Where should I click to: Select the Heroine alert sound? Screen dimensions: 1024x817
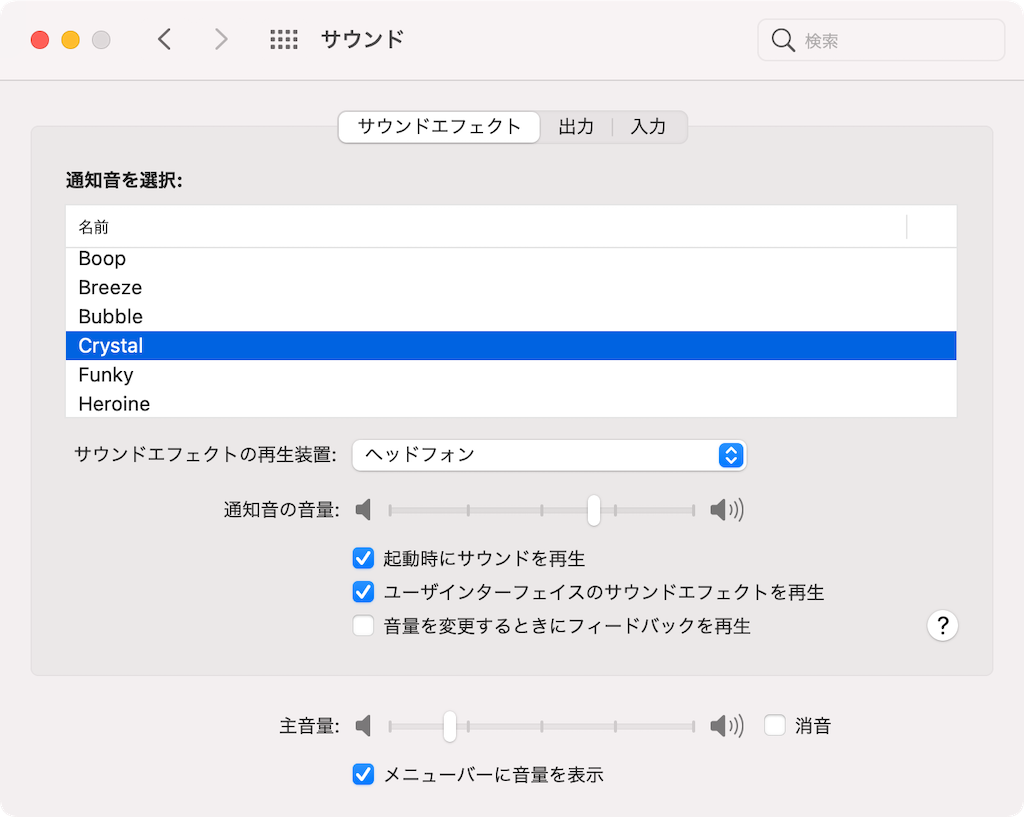click(511, 403)
